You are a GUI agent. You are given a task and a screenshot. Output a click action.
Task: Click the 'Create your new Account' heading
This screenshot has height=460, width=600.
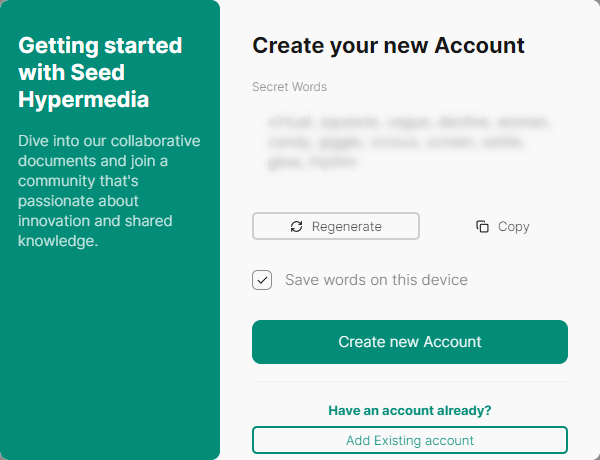[x=388, y=46]
